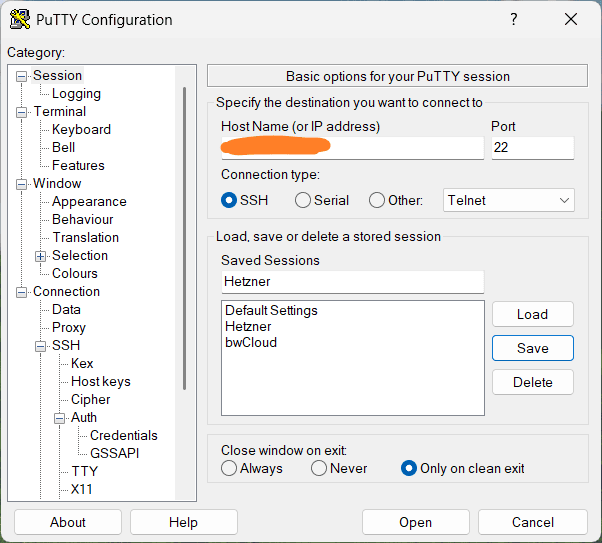The width and height of the screenshot is (602, 543).
Task: Open the Host keys category
Action: pos(101,381)
